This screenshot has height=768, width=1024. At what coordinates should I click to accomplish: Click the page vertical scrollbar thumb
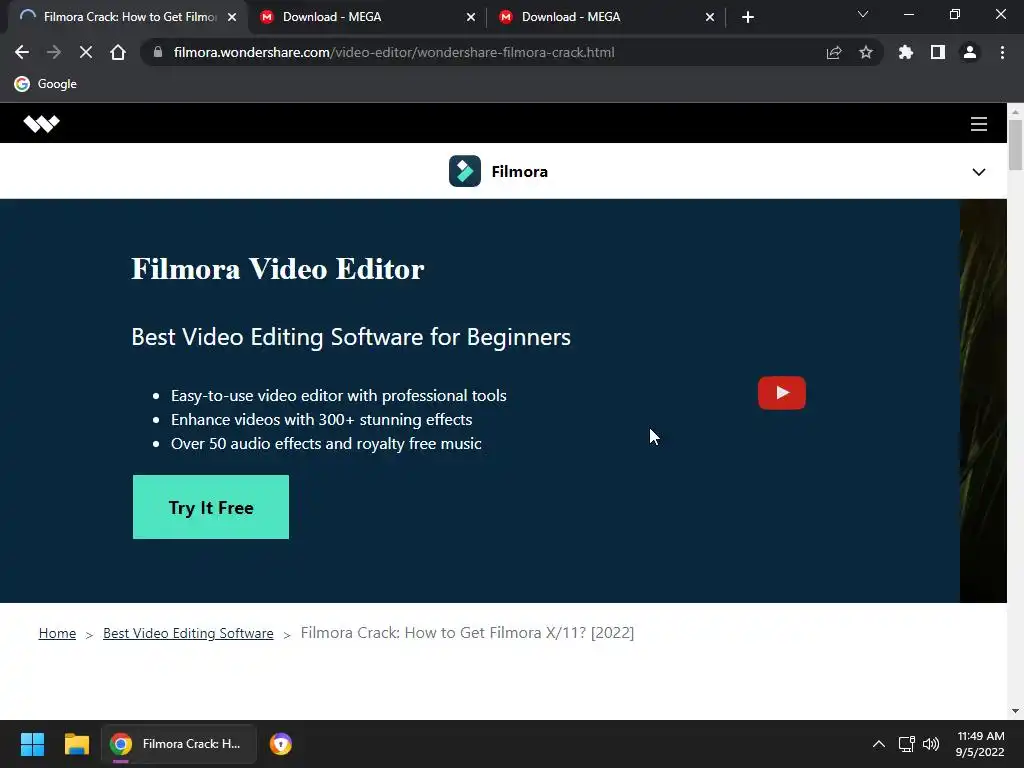click(1016, 145)
